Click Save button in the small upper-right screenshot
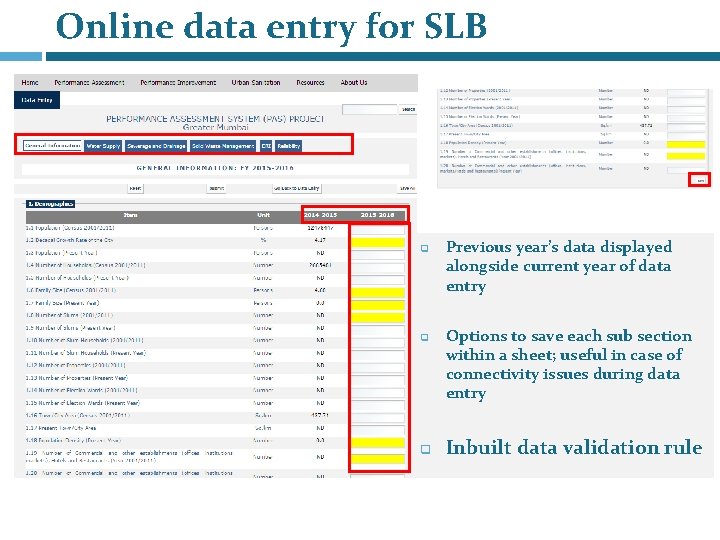 700,180
